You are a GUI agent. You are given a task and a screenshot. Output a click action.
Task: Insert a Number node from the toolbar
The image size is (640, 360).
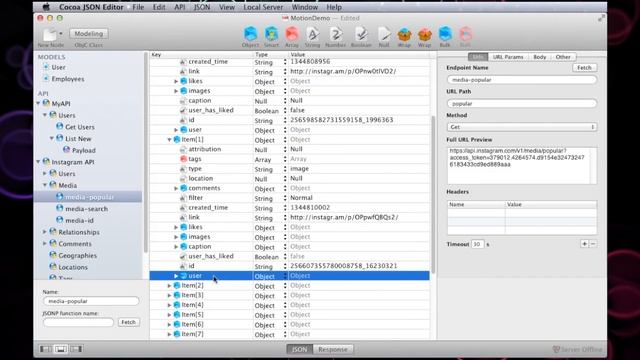pos(336,34)
